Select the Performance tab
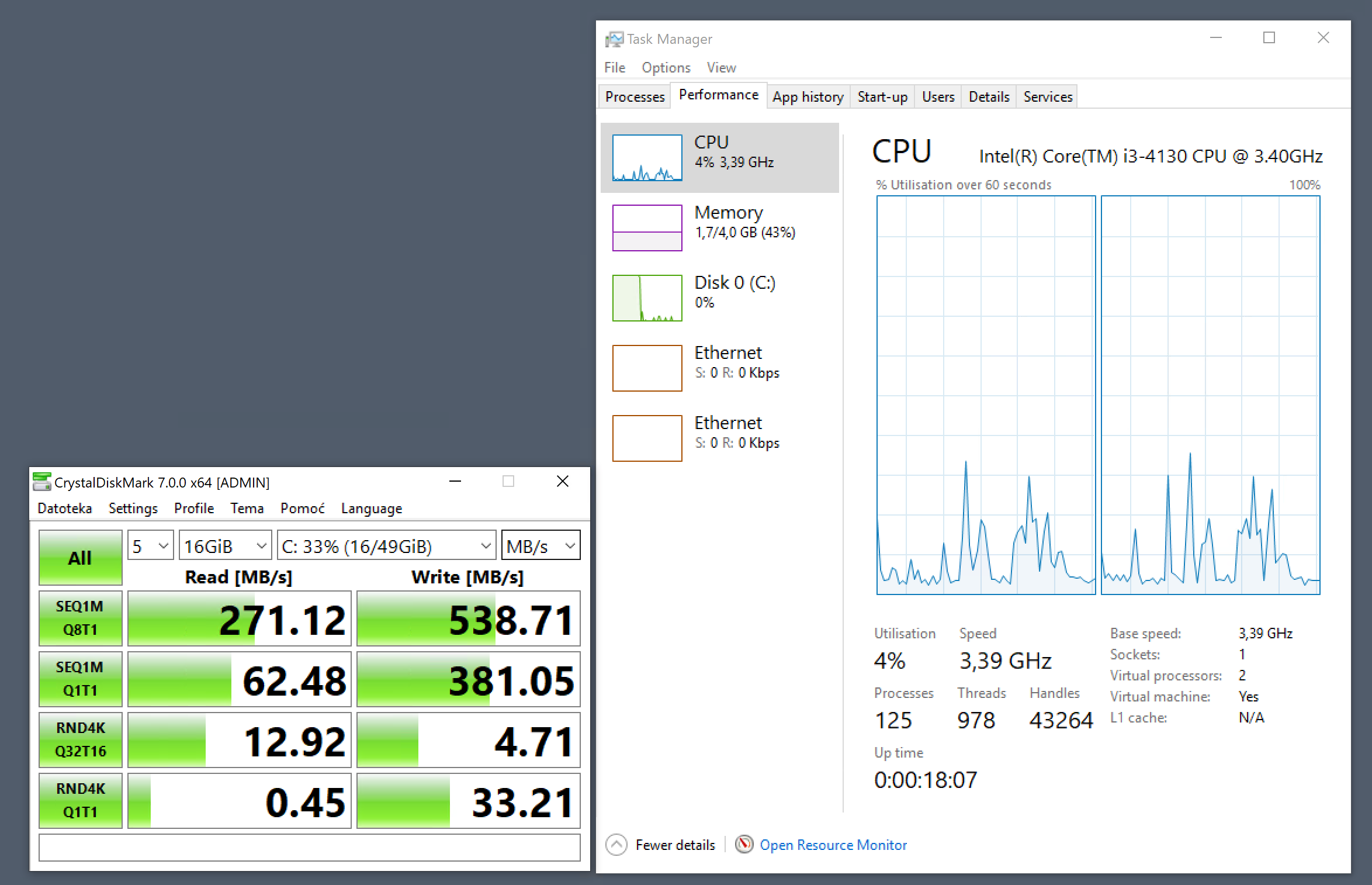Screen dimensions: 1372x885 point(719,95)
